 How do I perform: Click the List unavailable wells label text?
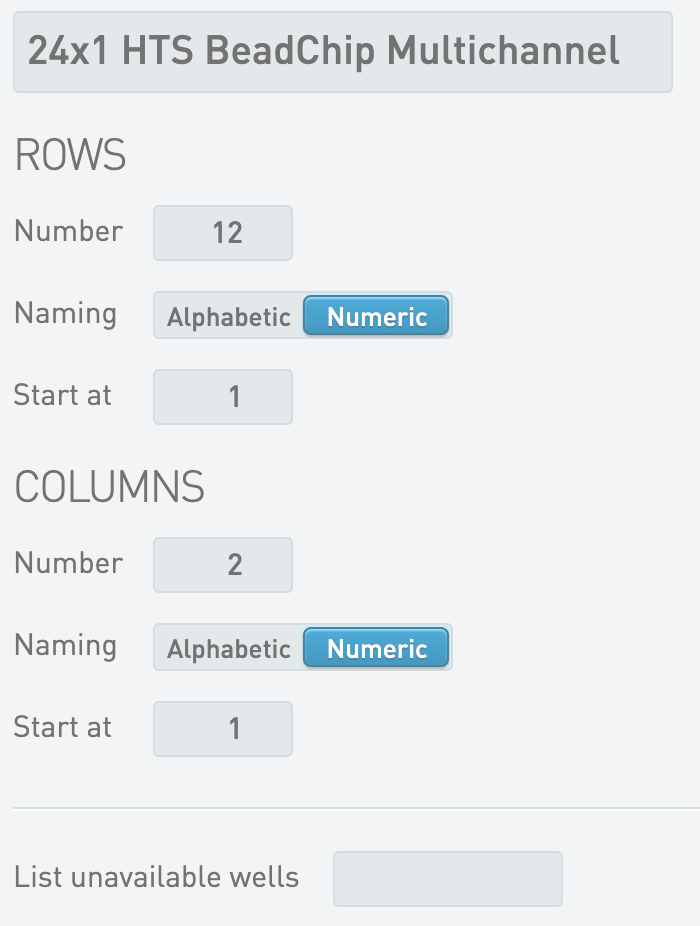coord(156,878)
